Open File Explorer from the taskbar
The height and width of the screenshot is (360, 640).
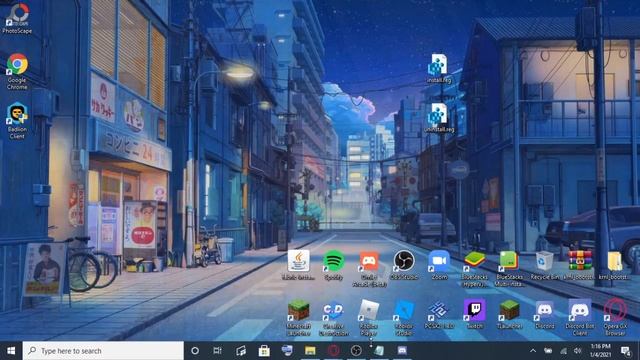[310, 351]
